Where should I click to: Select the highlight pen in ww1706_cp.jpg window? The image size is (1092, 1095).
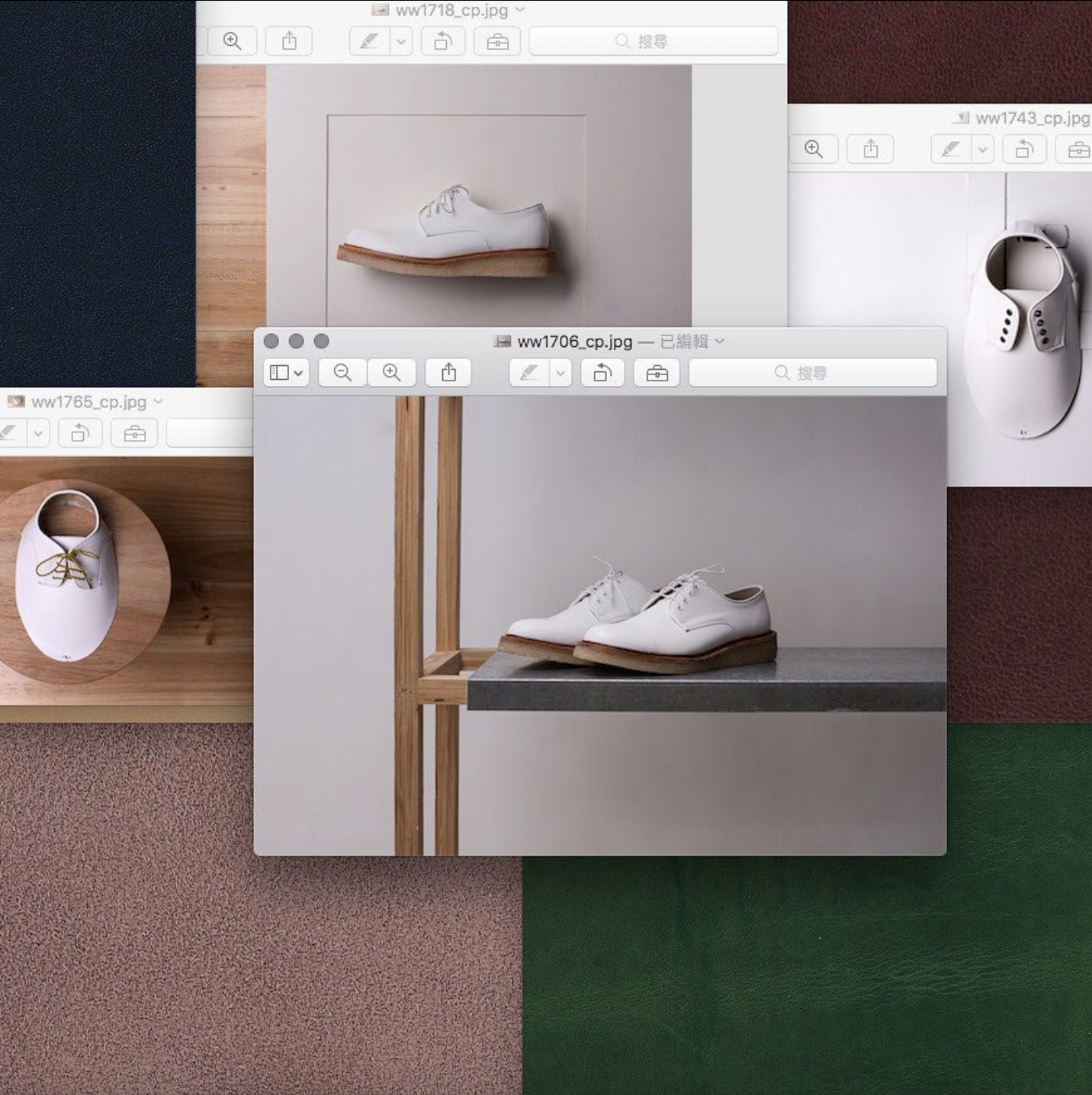click(529, 373)
